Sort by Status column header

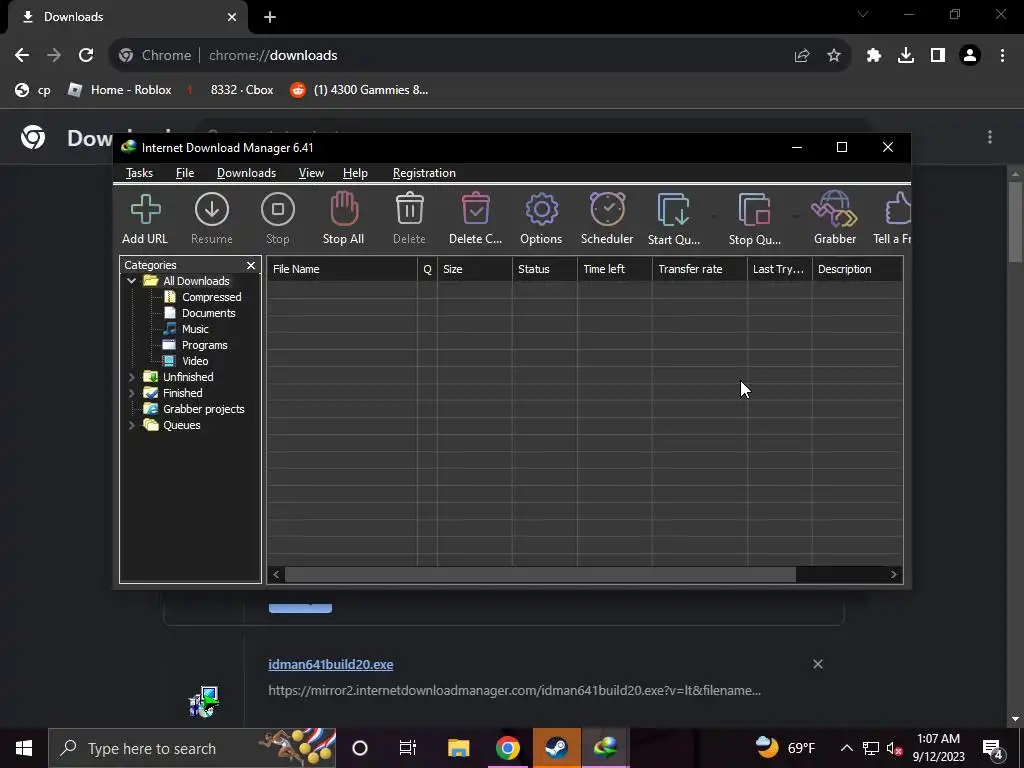[x=545, y=269]
